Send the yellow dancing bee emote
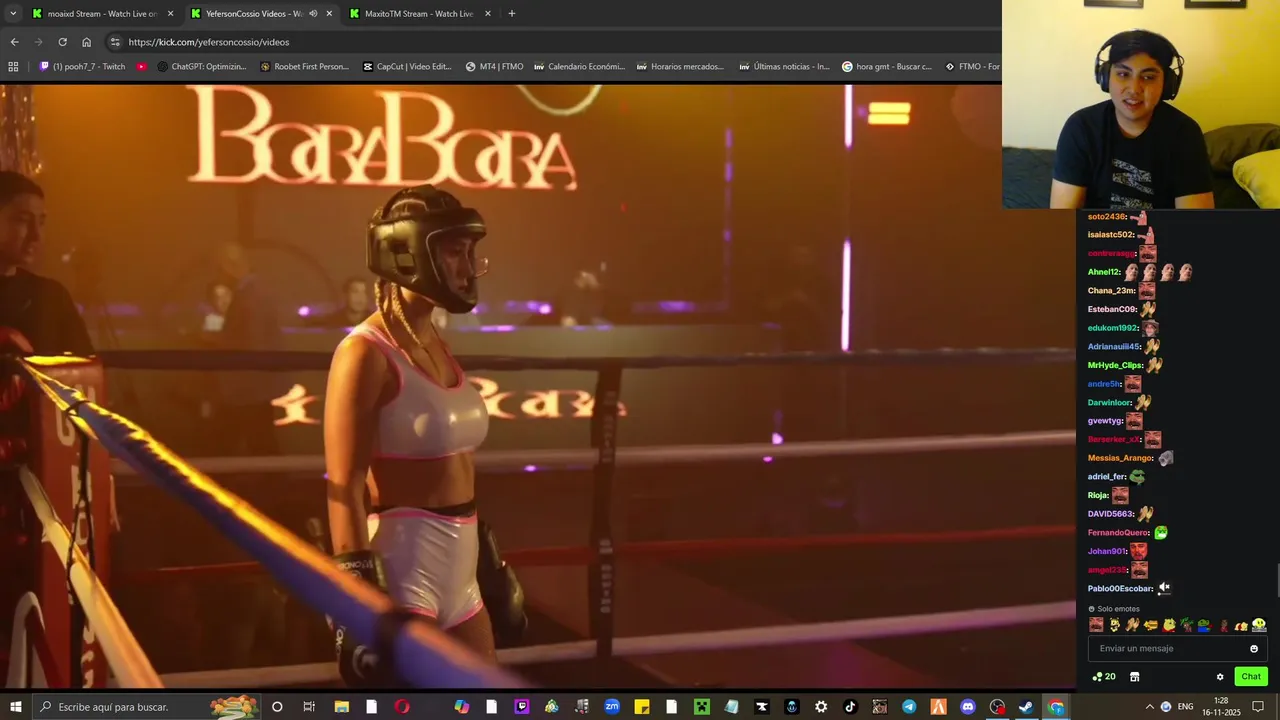The image size is (1280, 720). 1114,625
